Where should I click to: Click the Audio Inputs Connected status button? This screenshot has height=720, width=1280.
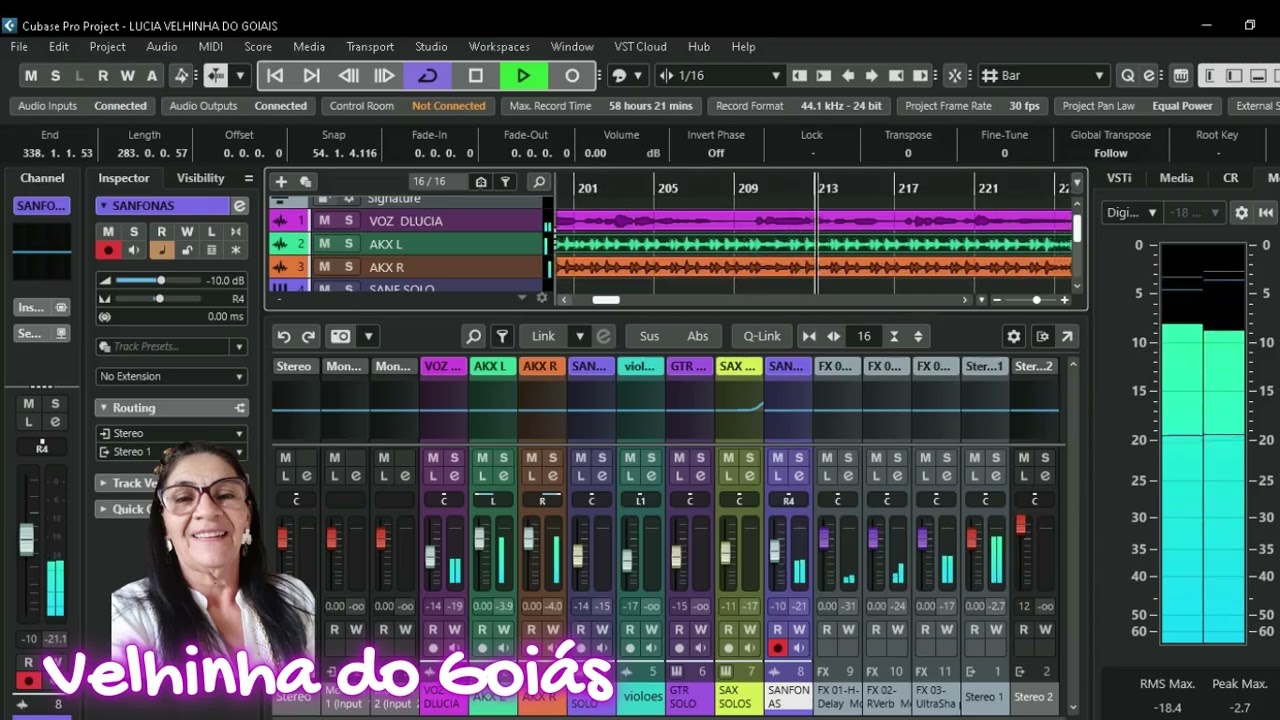pos(82,106)
